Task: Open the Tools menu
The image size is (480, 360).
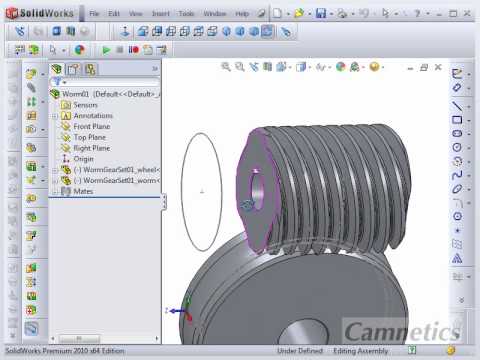Action: pos(186,14)
